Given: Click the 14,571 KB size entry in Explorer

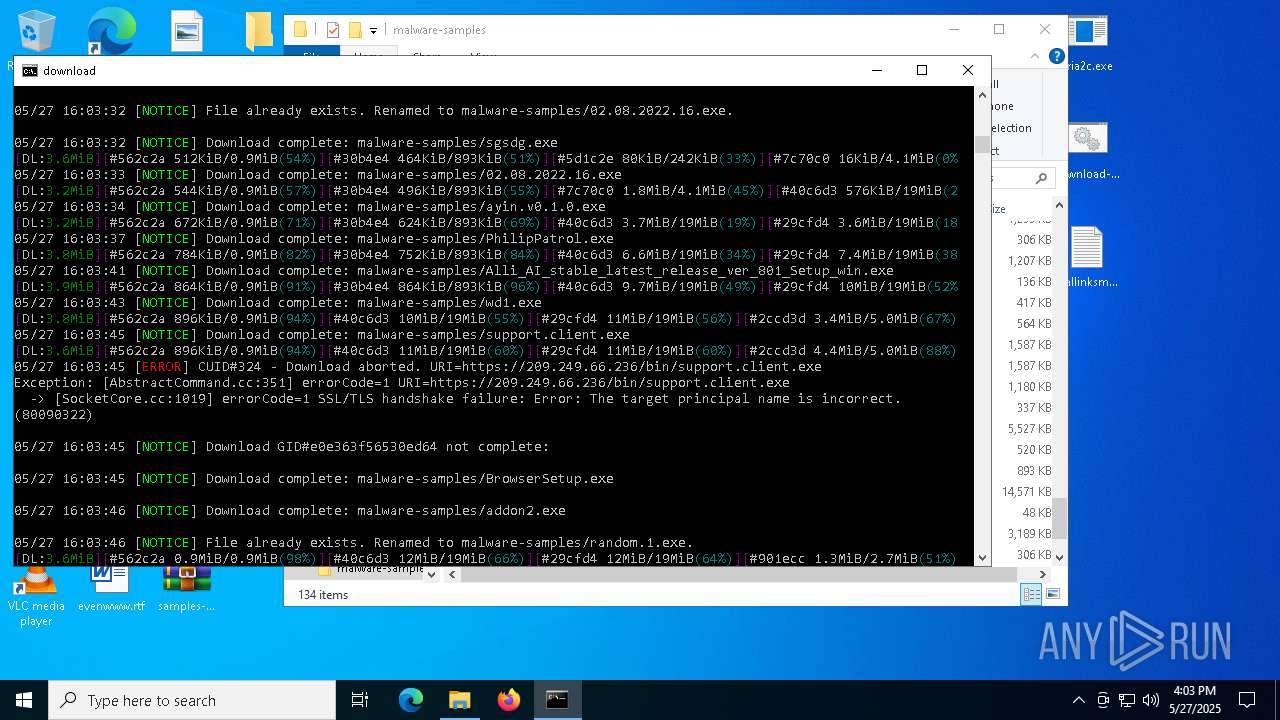Looking at the screenshot, I should point(1026,492).
